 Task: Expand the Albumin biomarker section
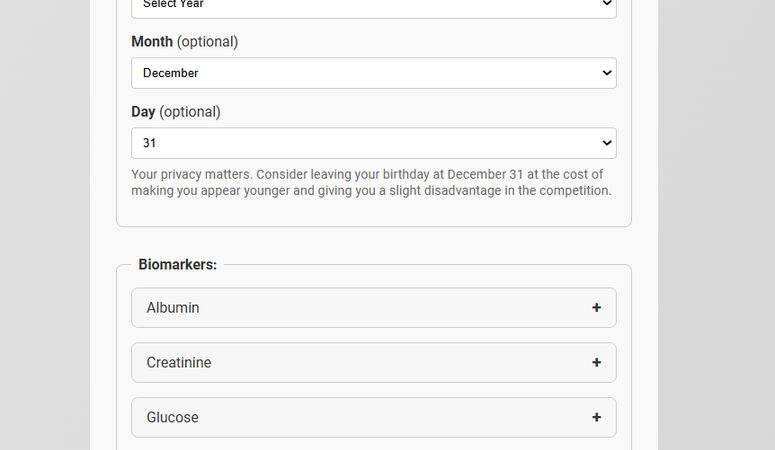373,308
